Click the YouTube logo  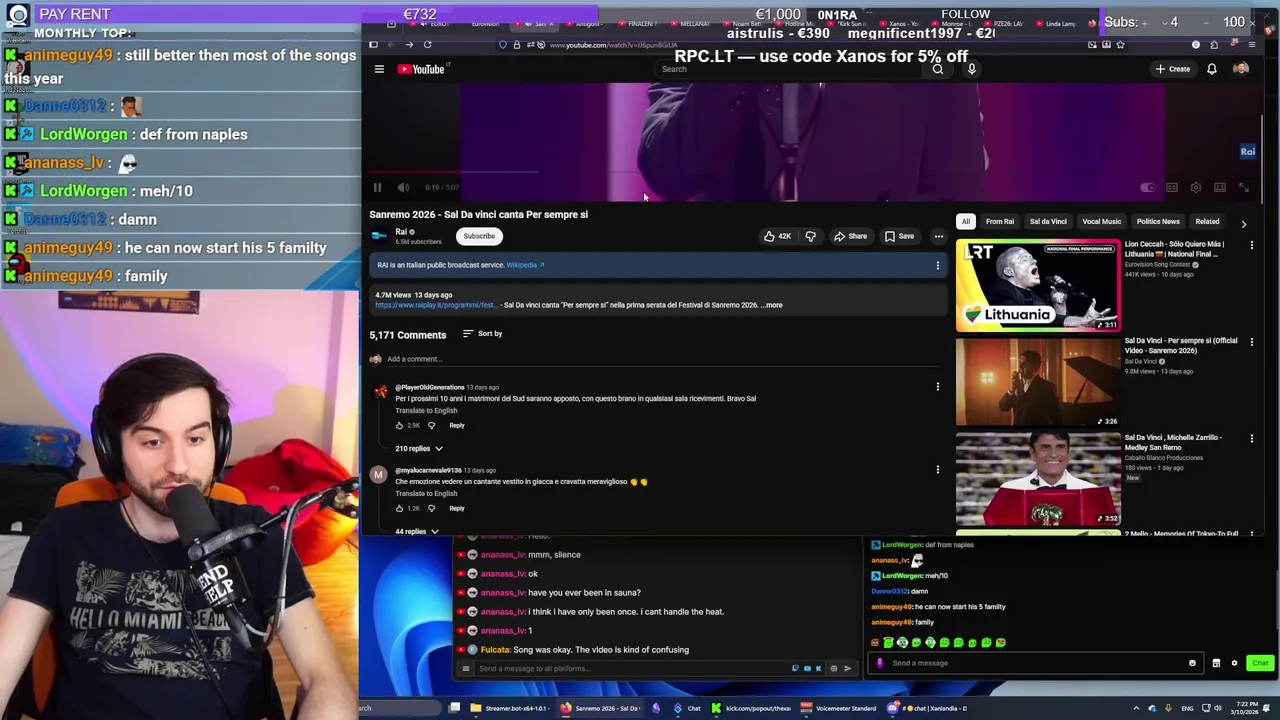422,69
